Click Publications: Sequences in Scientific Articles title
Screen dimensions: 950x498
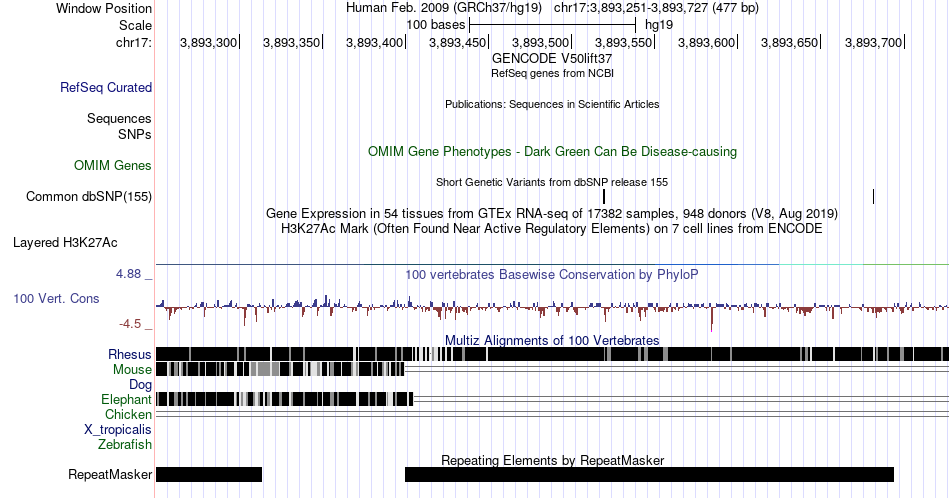click(x=552, y=104)
